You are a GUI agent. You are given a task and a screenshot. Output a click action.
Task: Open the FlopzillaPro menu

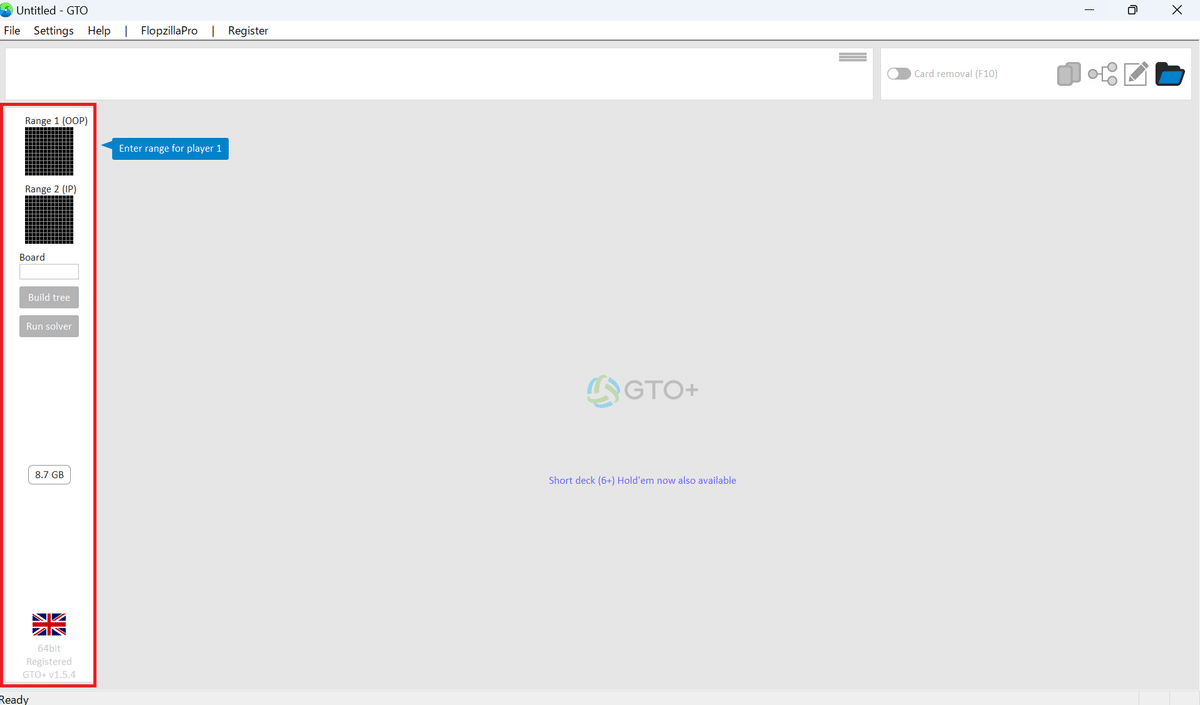169,31
